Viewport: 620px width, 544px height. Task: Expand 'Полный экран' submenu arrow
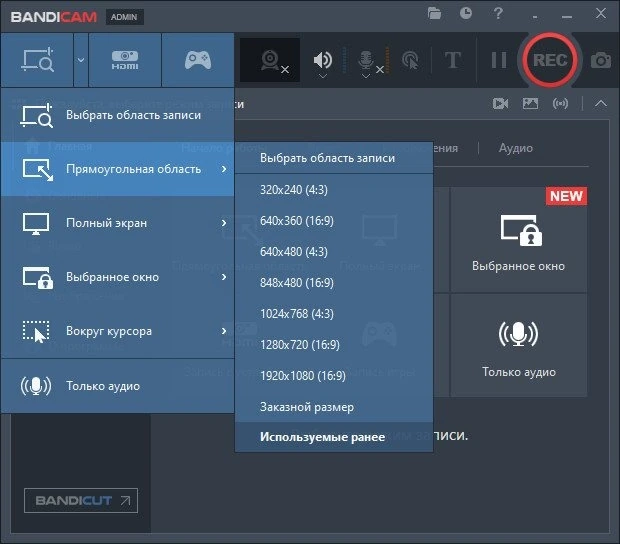224,223
